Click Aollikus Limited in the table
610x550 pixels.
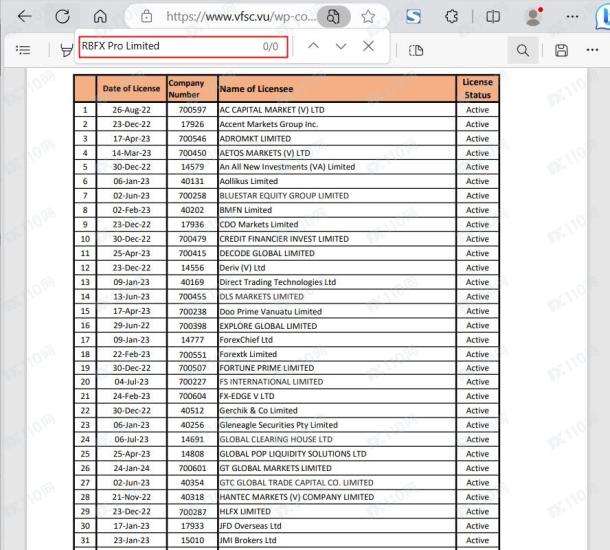(x=249, y=181)
